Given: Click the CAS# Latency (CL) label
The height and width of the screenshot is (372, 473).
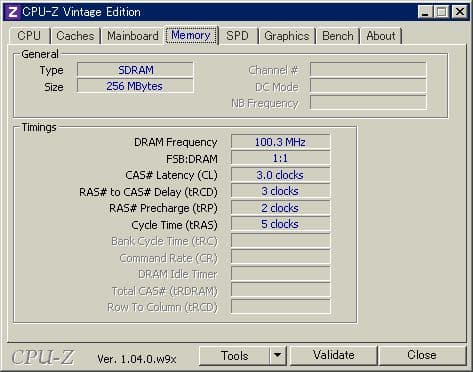Looking at the screenshot, I should point(171,175).
